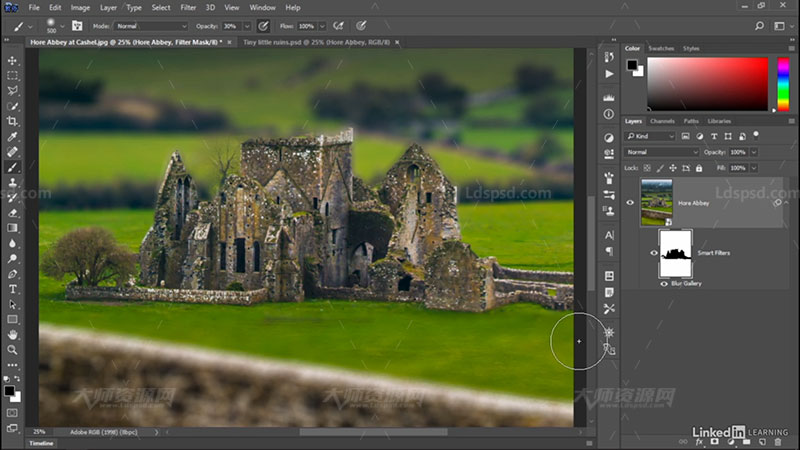
Task: Open the Edit Toolbar ellipsis menu
Action: (x=12, y=365)
